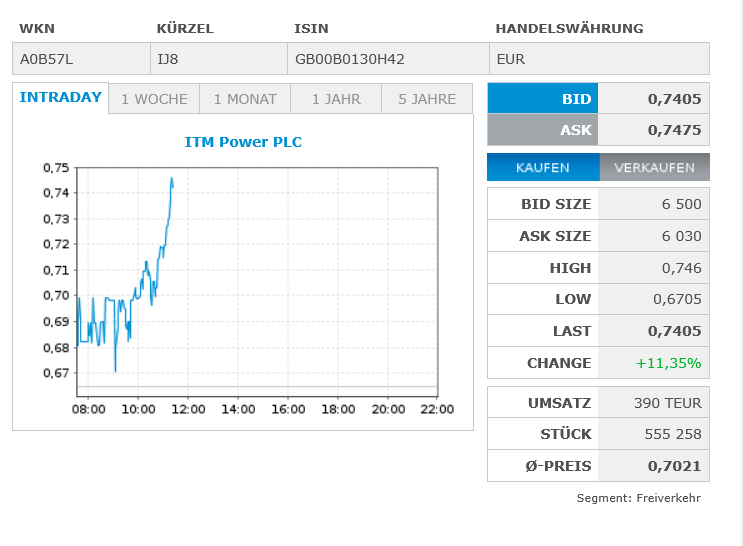This screenshot has width=743, height=546.
Task: Click the grey ASK label
Action: tap(543, 130)
